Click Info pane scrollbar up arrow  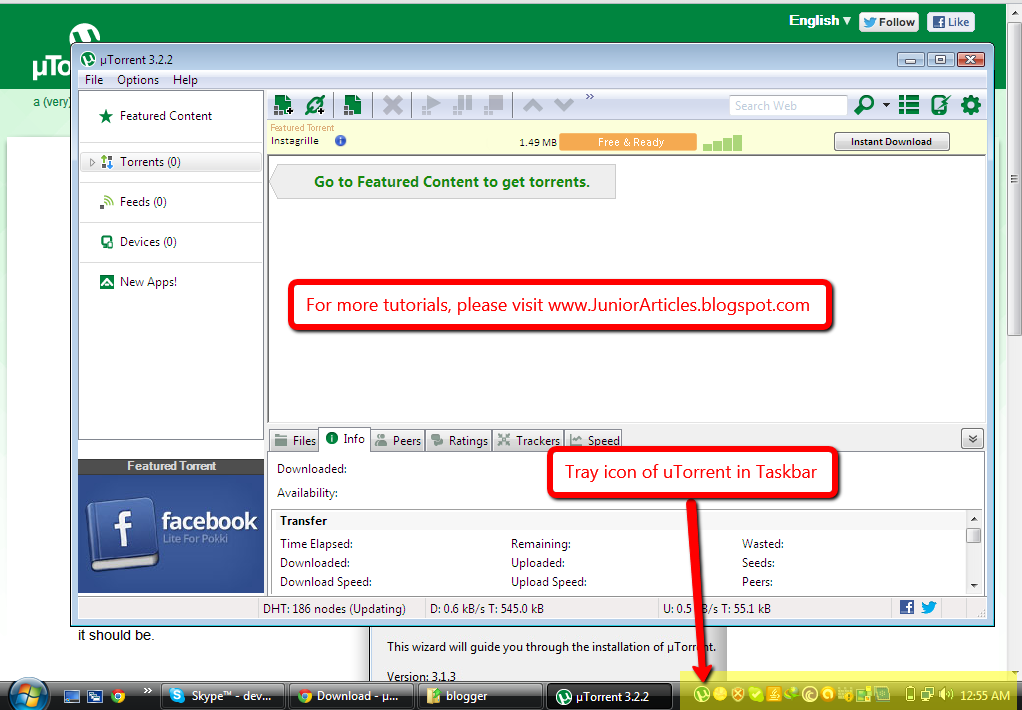(974, 520)
